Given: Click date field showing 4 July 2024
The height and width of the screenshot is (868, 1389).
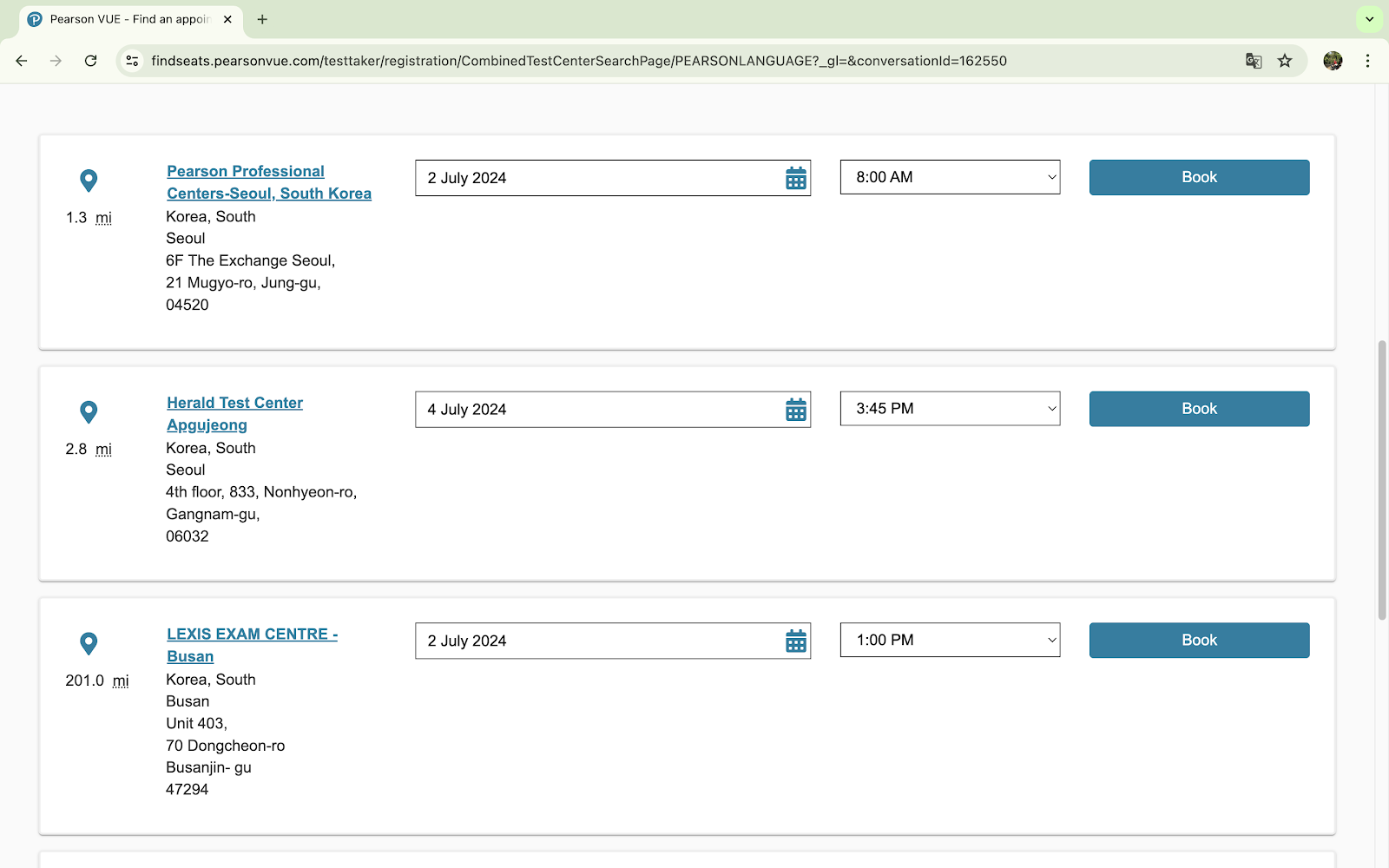Looking at the screenshot, I should [613, 410].
